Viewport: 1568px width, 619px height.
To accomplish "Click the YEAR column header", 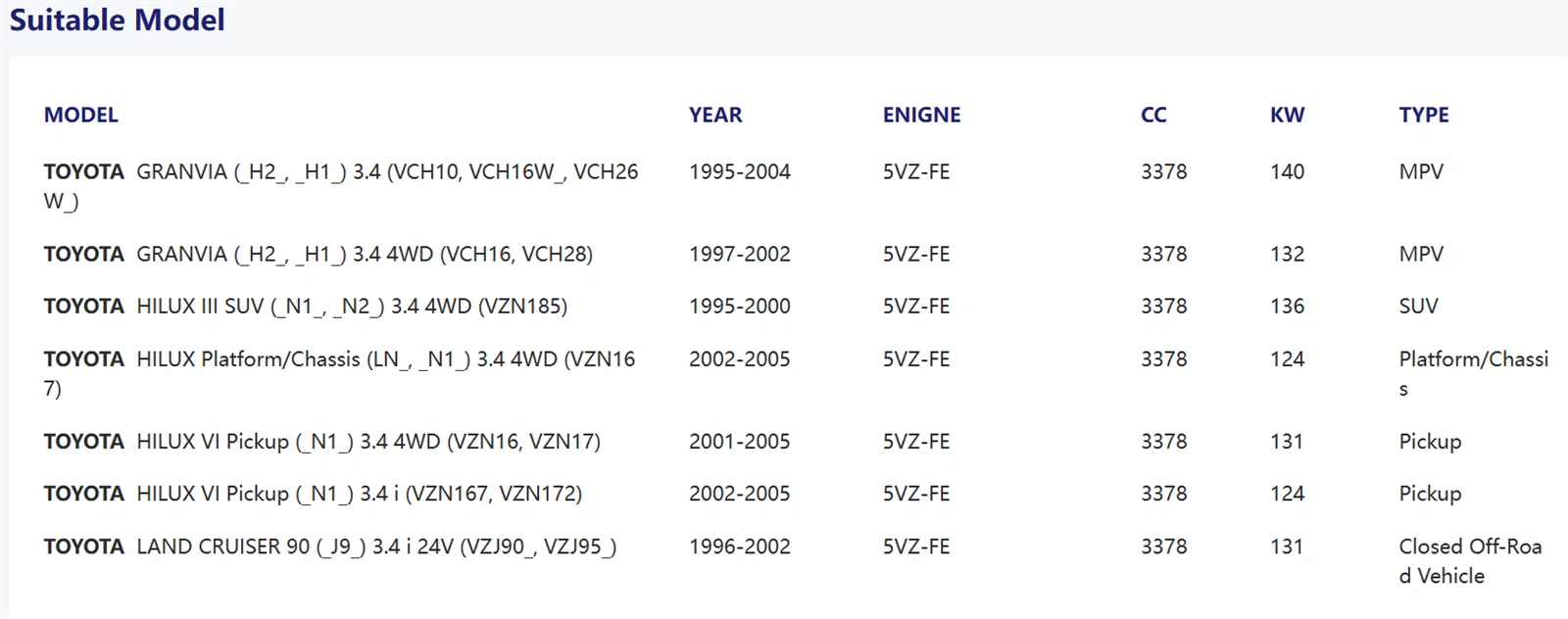I will pyautogui.click(x=715, y=115).
